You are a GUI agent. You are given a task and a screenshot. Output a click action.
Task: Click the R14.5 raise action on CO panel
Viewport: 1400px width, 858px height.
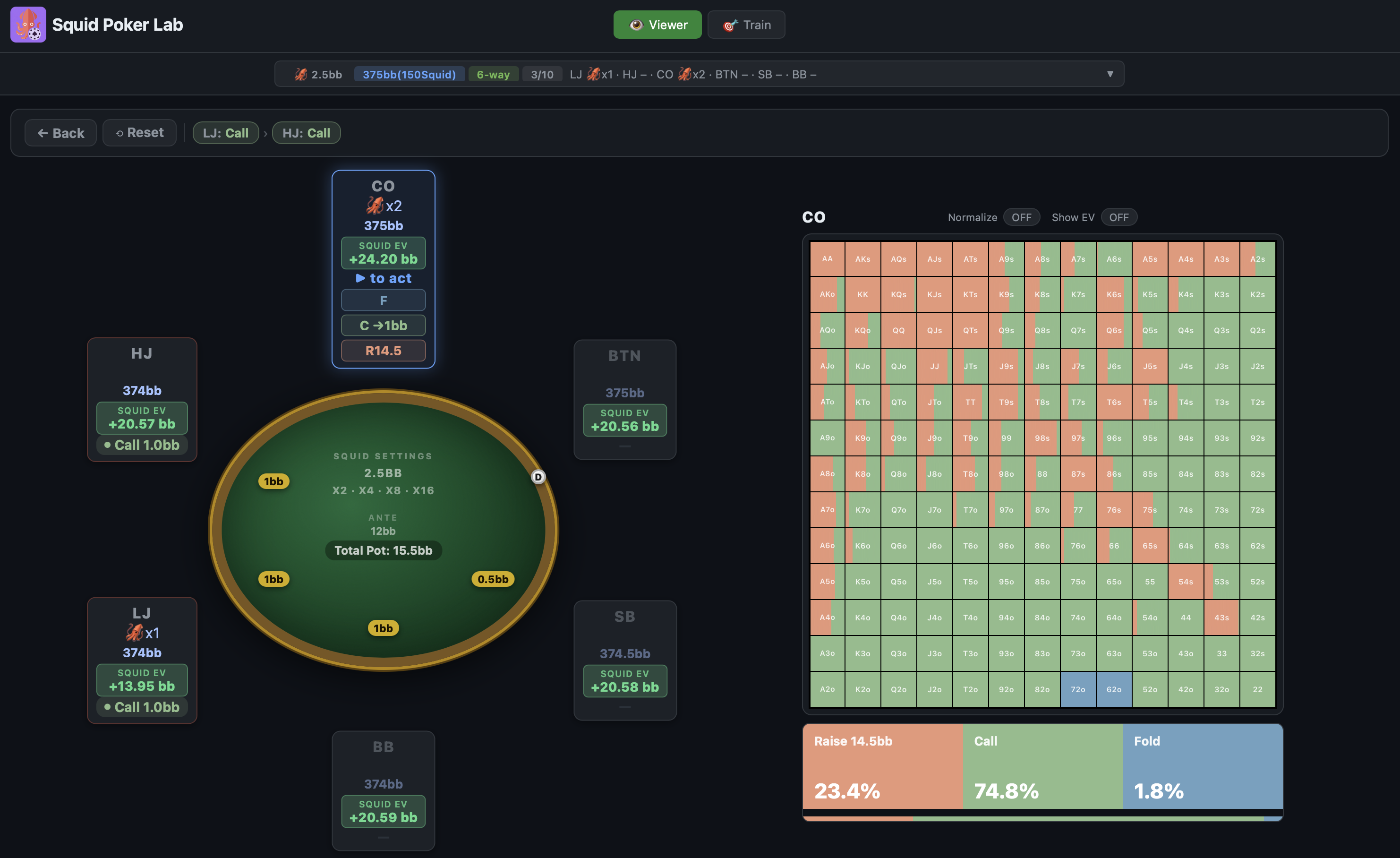pos(383,350)
